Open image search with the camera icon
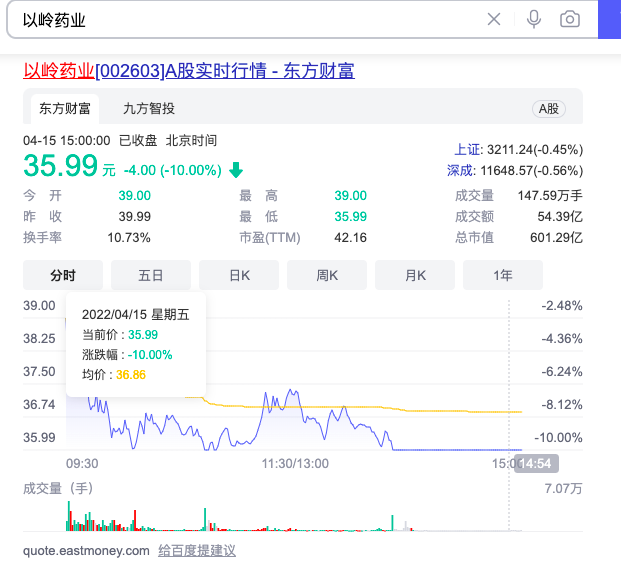 pyautogui.click(x=570, y=19)
